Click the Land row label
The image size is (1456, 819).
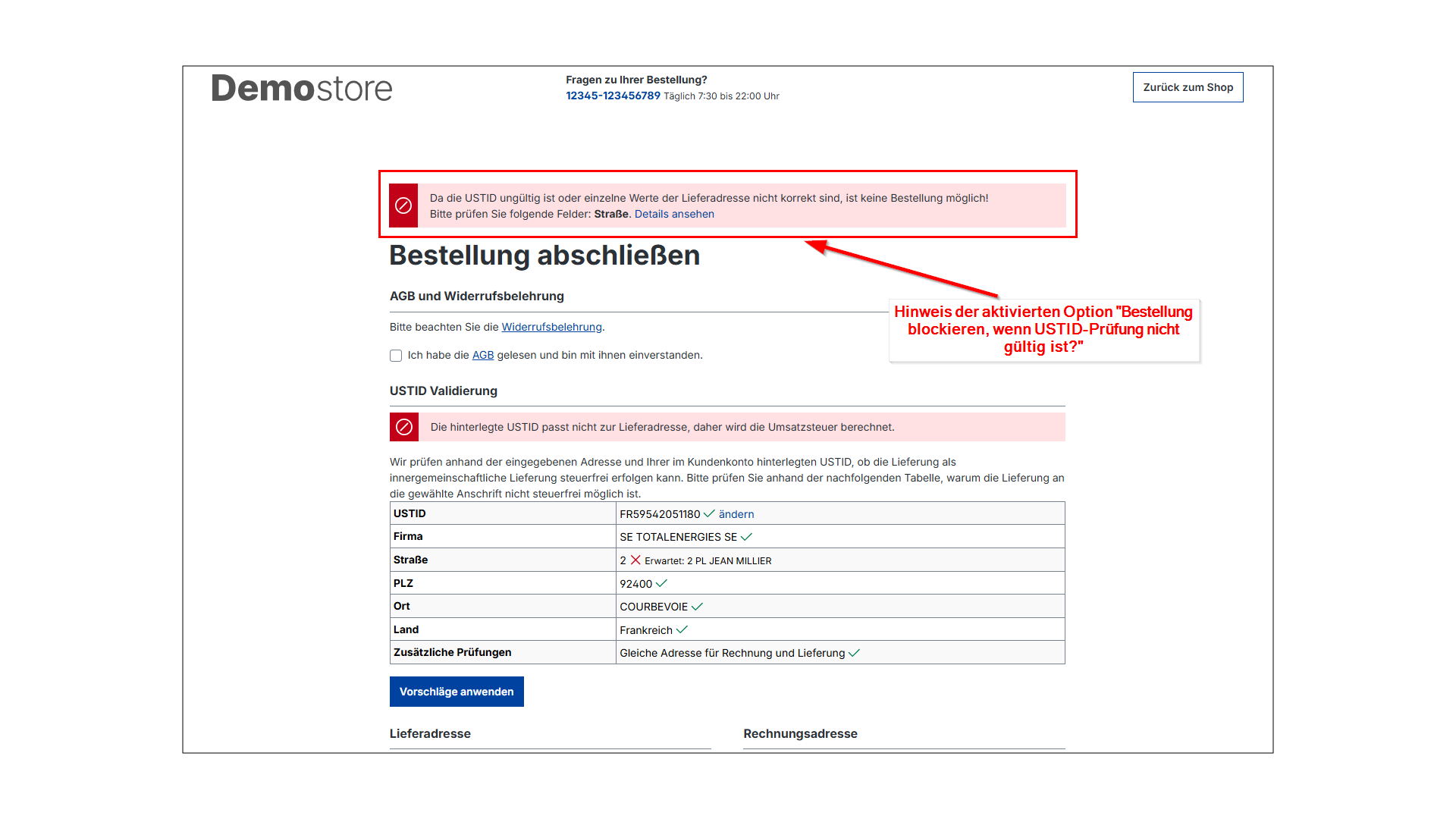(x=406, y=629)
